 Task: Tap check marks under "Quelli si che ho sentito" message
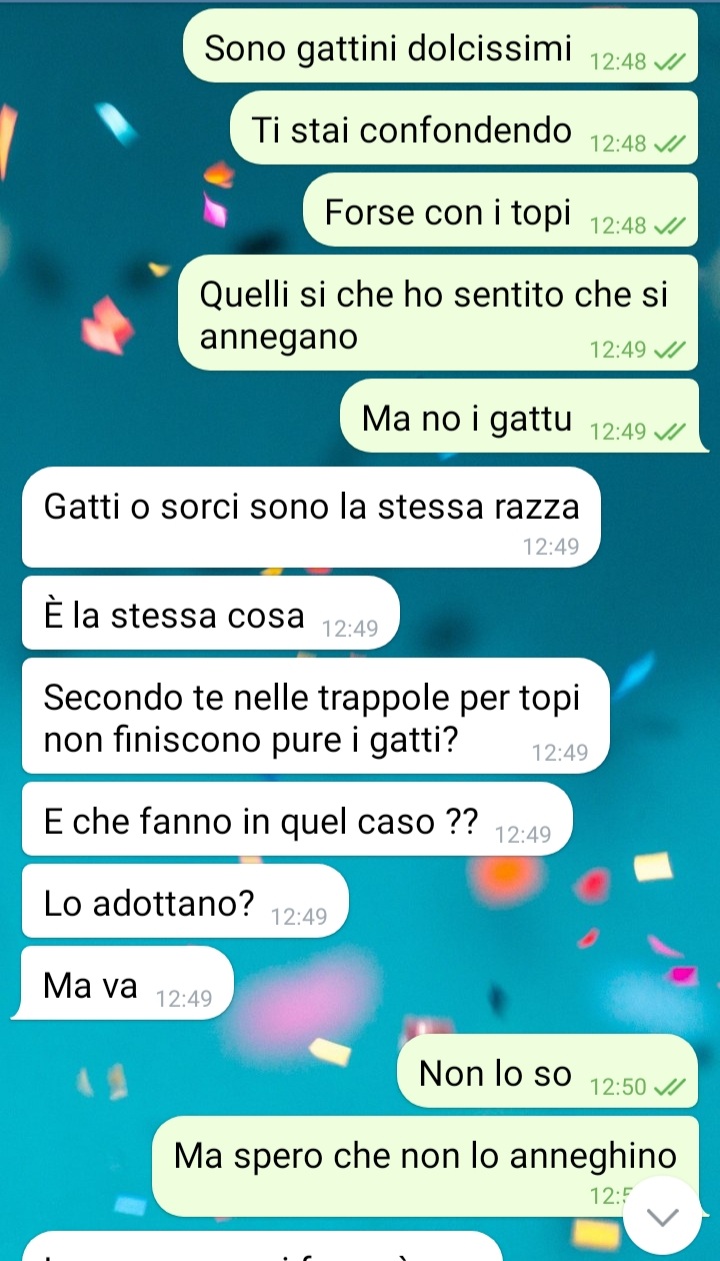coord(668,351)
